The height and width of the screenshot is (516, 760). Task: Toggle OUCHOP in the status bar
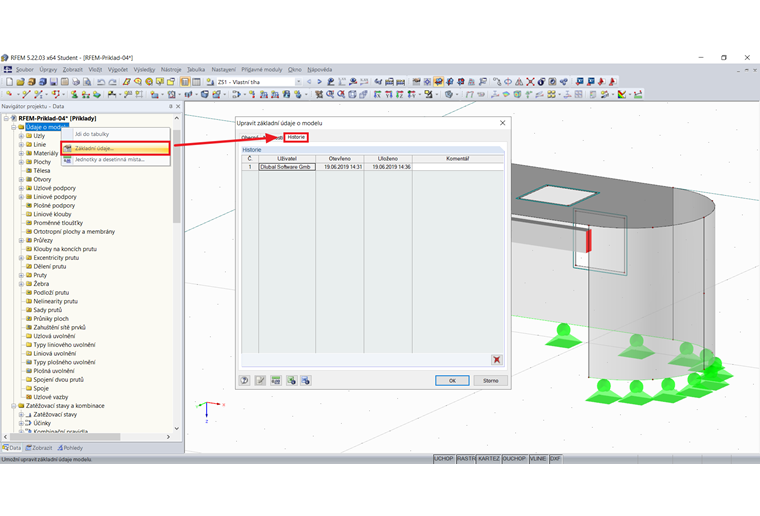[x=514, y=458]
